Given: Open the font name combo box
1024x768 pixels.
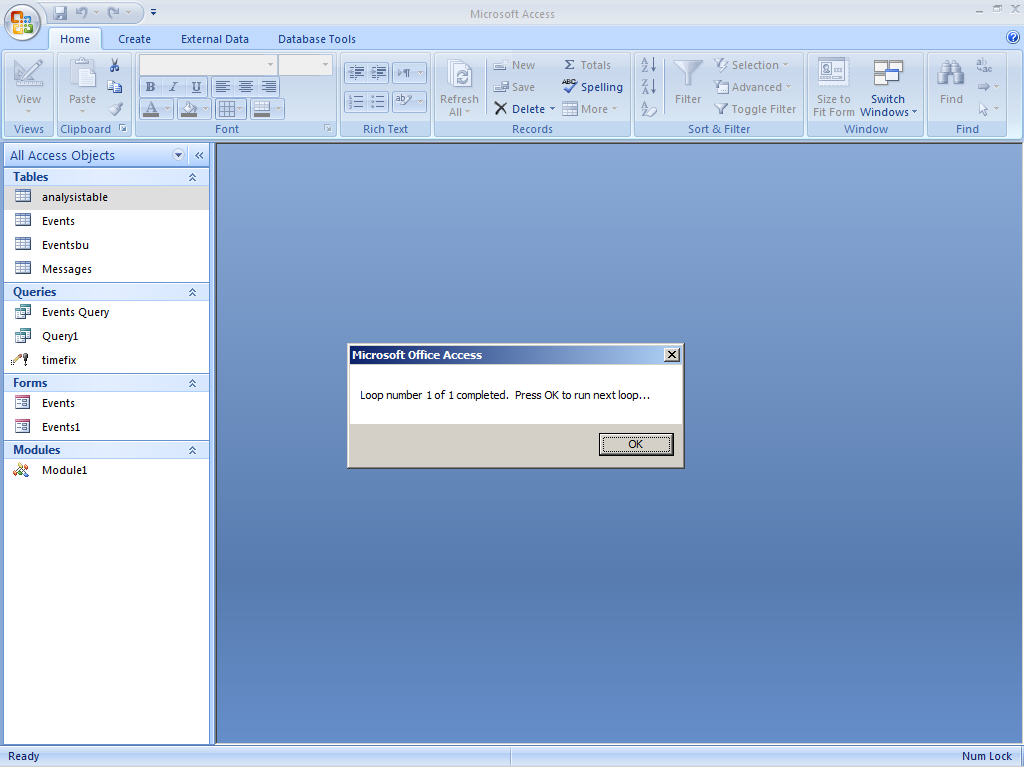Looking at the screenshot, I should pos(207,65).
